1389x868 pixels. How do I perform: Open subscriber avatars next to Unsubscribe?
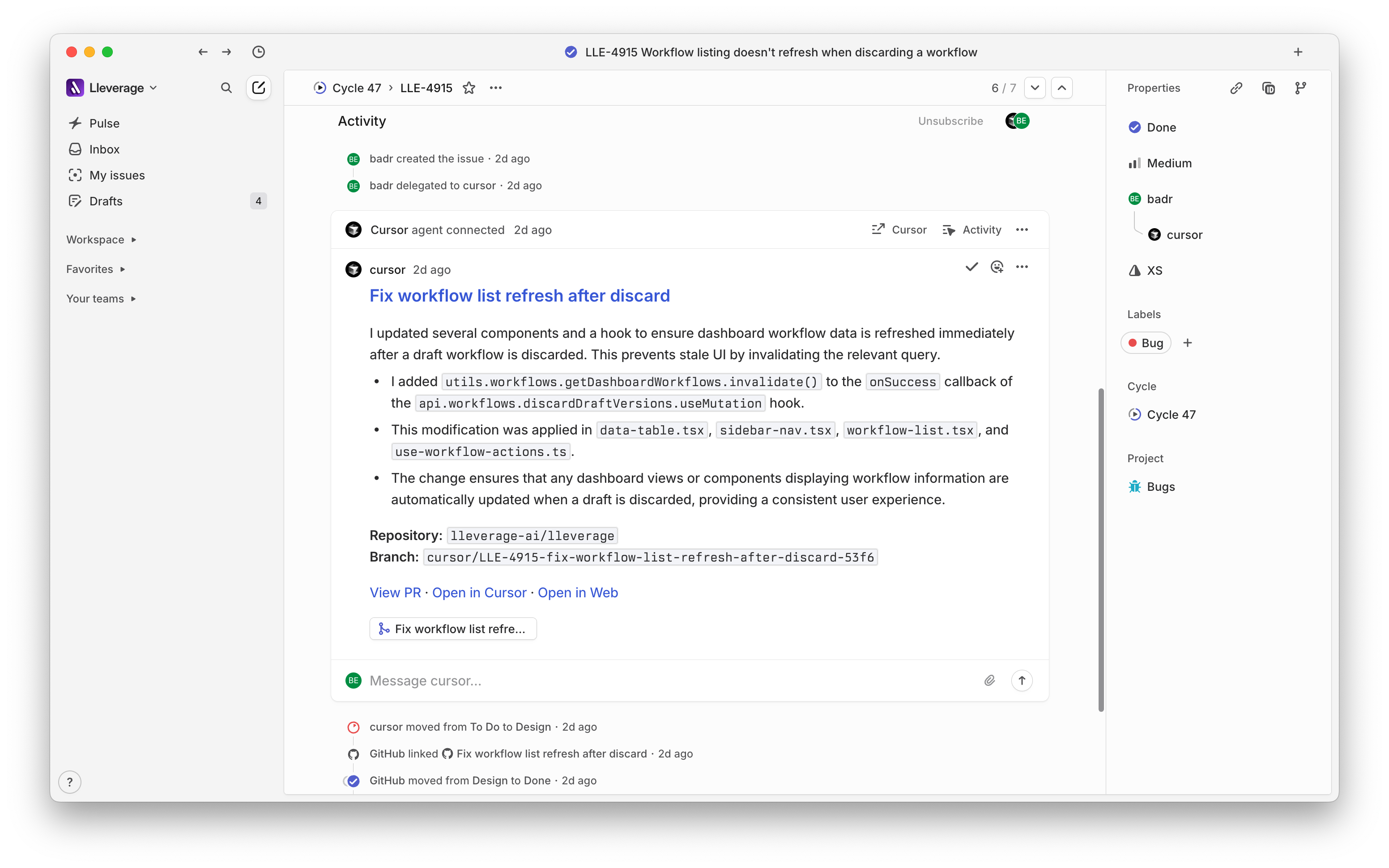pos(1017,121)
